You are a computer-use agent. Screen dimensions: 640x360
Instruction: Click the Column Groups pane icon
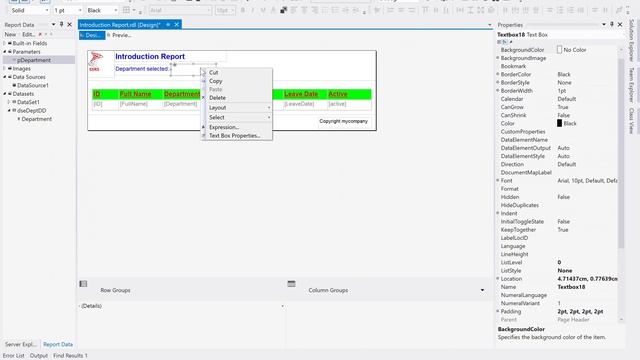tap(291, 283)
